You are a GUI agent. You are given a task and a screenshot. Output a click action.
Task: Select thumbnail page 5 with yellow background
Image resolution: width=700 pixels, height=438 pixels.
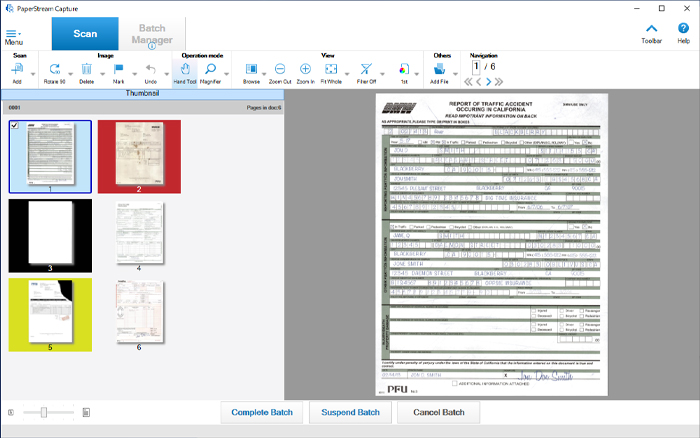[50, 315]
